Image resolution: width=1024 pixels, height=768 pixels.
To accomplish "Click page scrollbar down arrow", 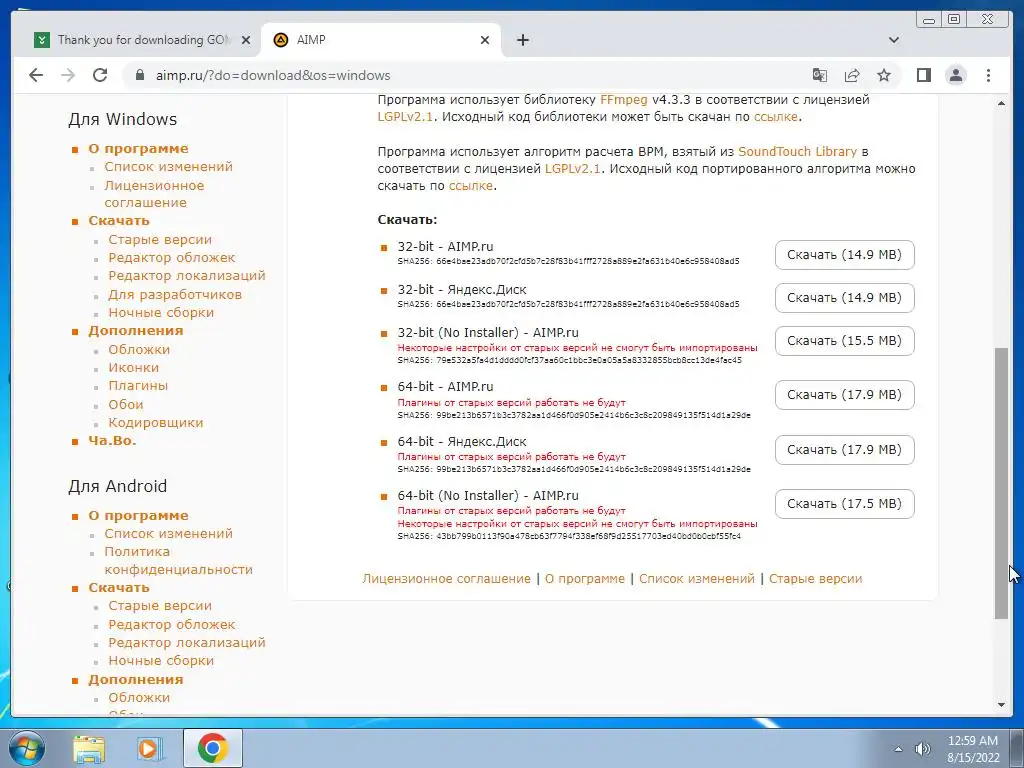I will coord(1001,705).
